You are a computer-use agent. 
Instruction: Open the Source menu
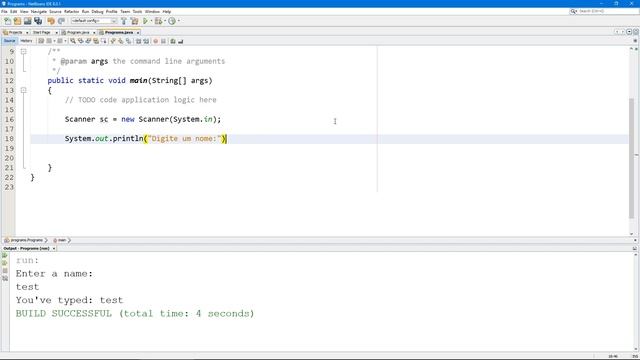[55, 11]
